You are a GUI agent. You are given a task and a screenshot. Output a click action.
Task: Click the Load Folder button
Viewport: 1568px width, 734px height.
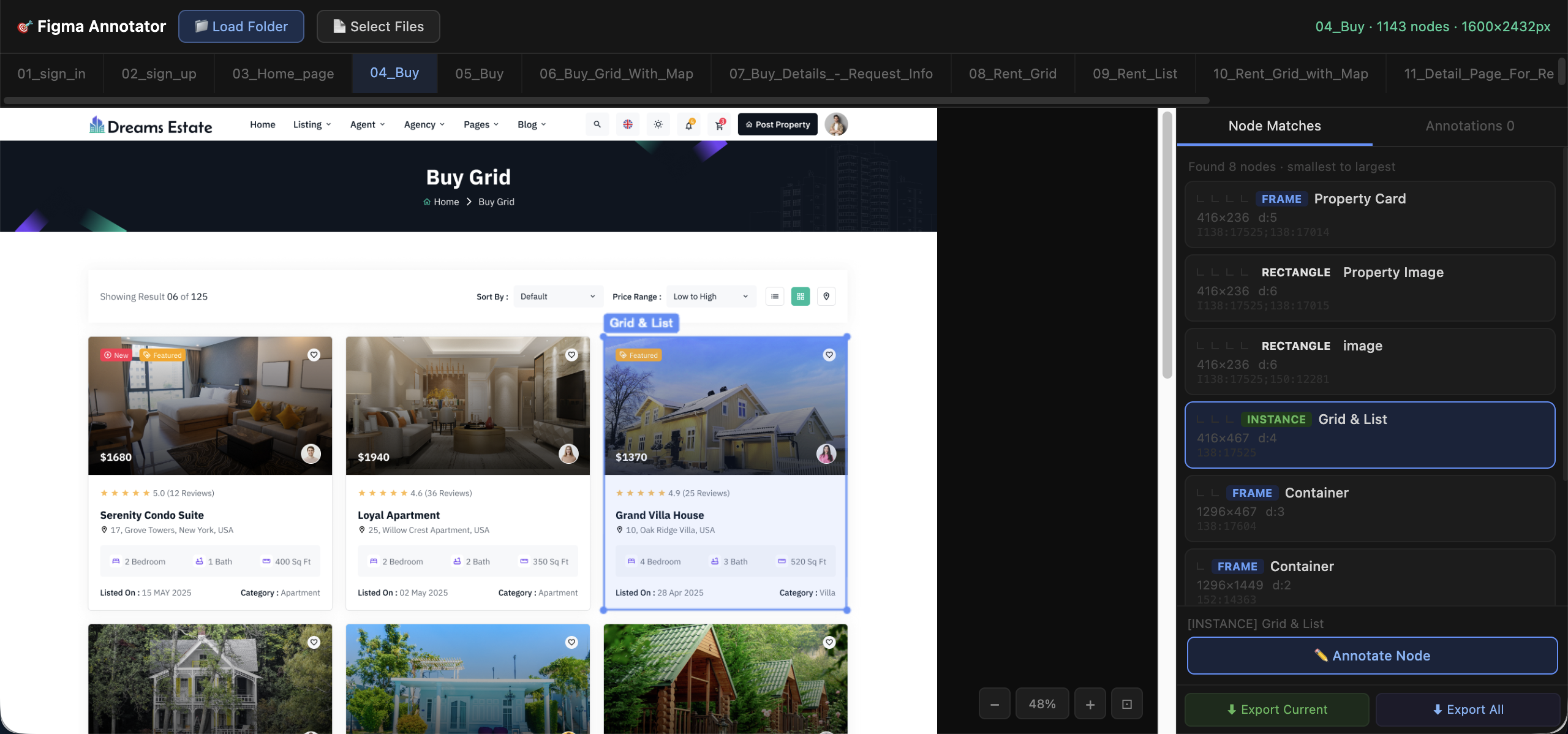coord(241,26)
